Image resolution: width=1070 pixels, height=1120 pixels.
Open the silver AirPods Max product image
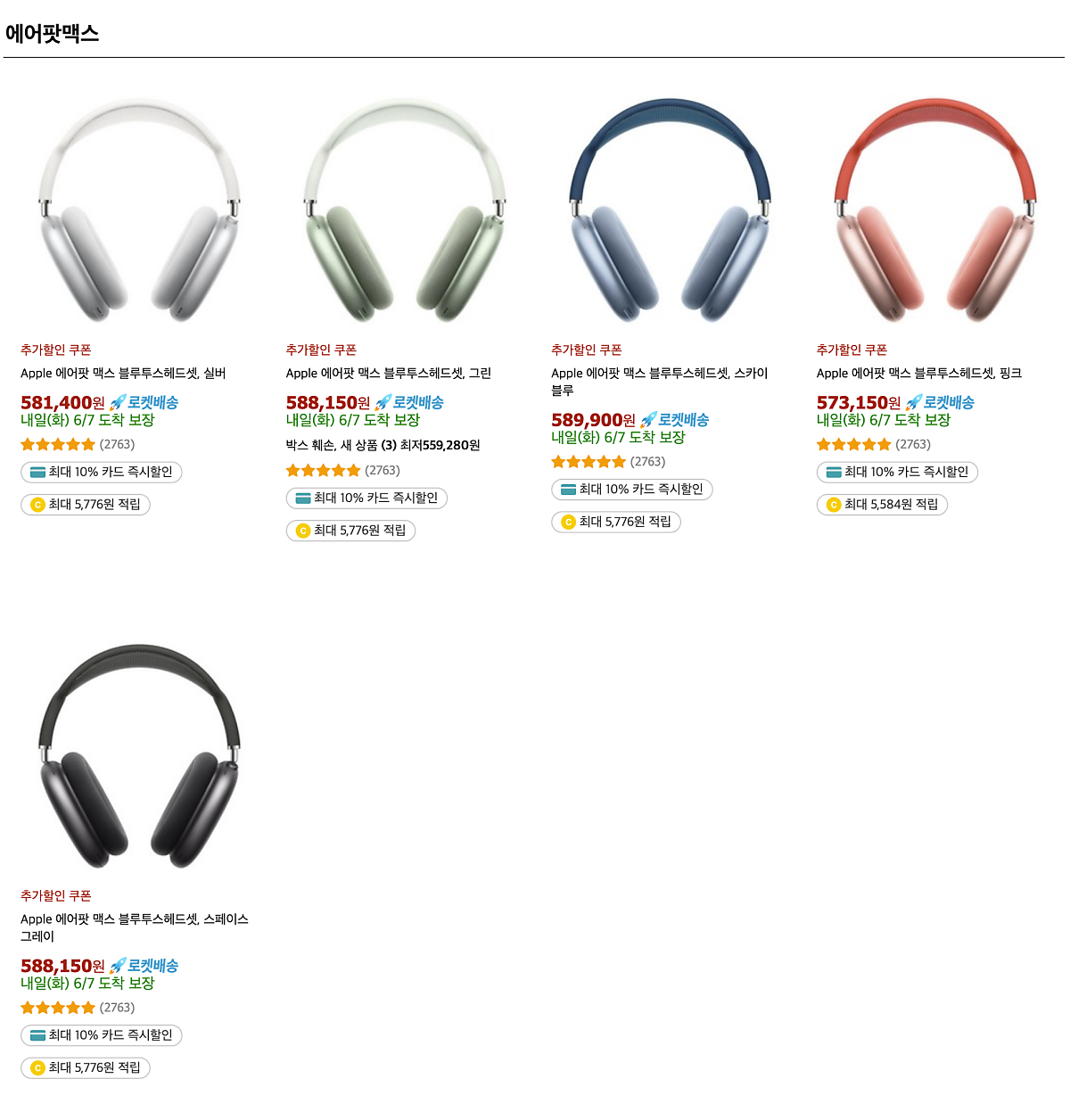point(138,209)
